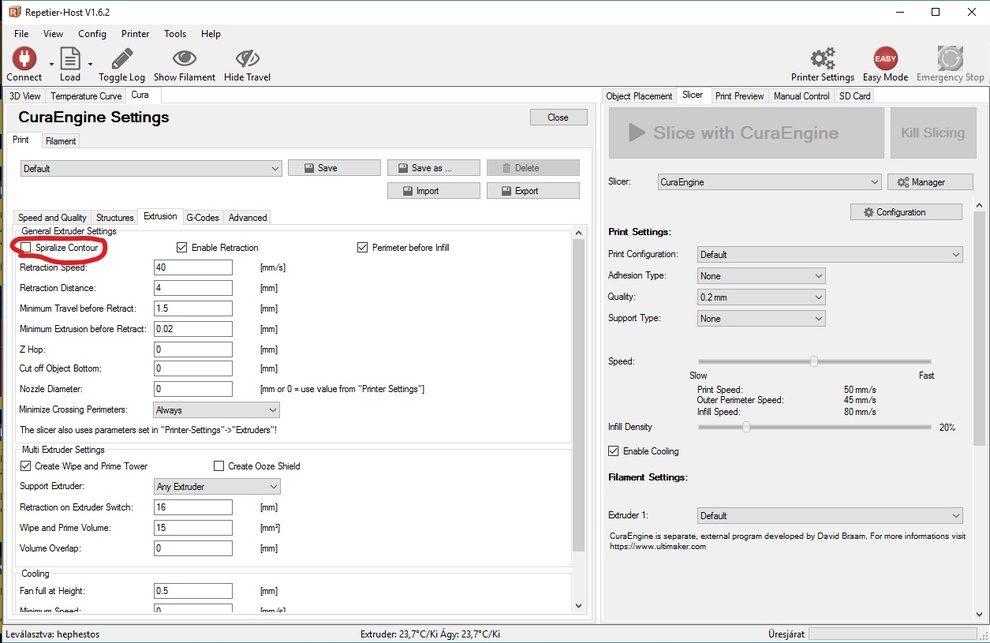Screen dimensions: 990x643
Task: Click the Toggle Log pencil icon
Action: click(x=122, y=58)
